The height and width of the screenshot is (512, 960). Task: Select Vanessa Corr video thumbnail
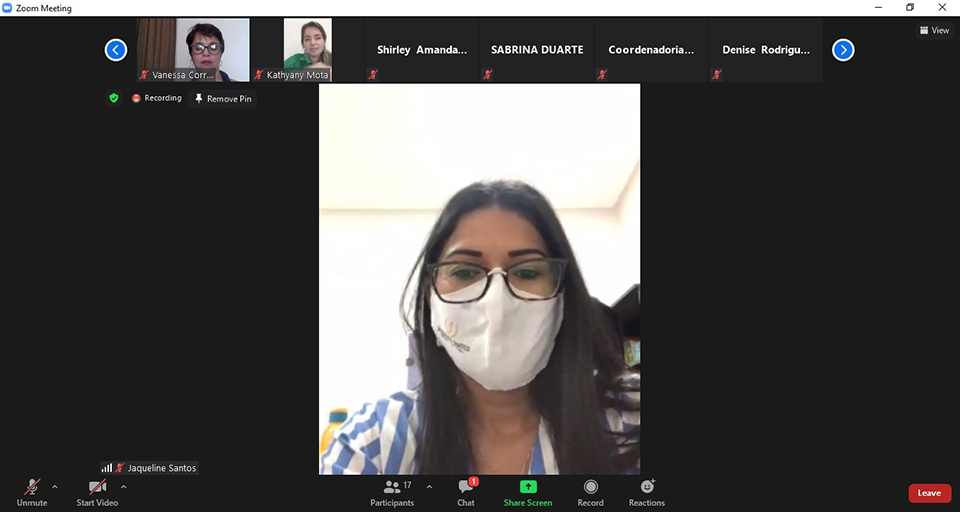coord(193,49)
